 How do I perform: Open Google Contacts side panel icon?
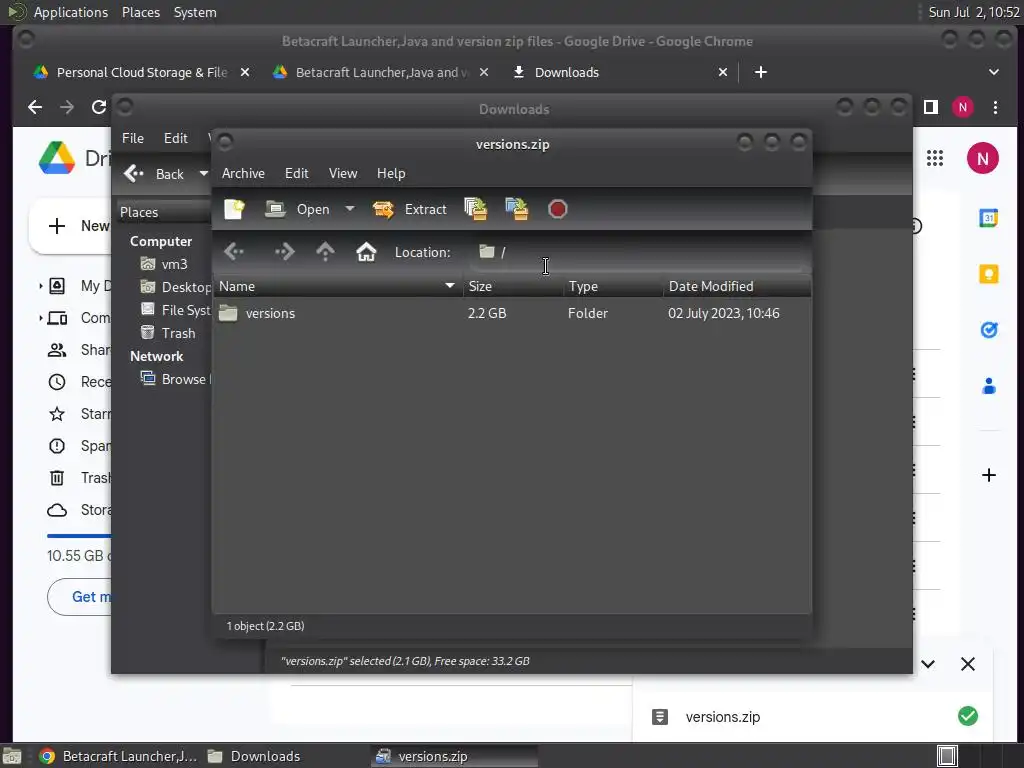pos(989,386)
